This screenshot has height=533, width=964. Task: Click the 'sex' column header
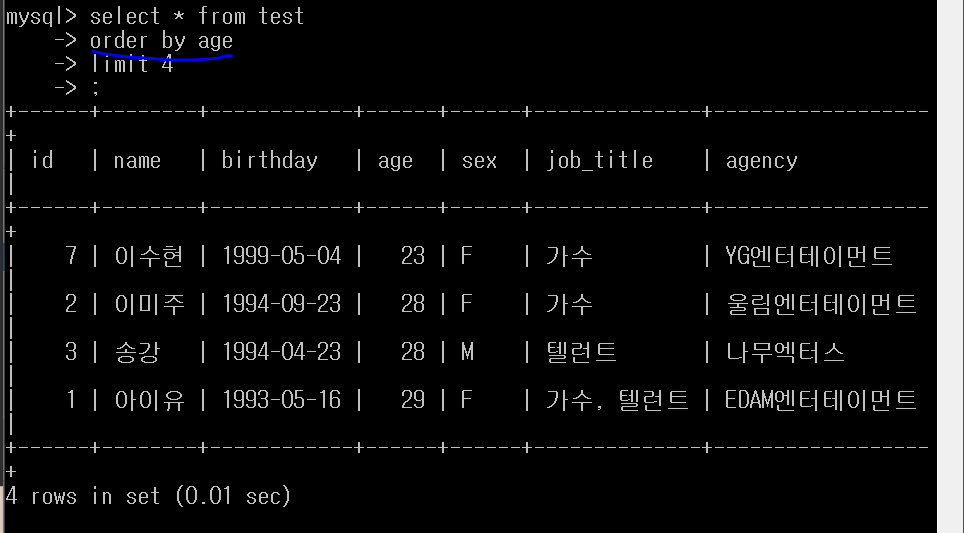coord(479,161)
